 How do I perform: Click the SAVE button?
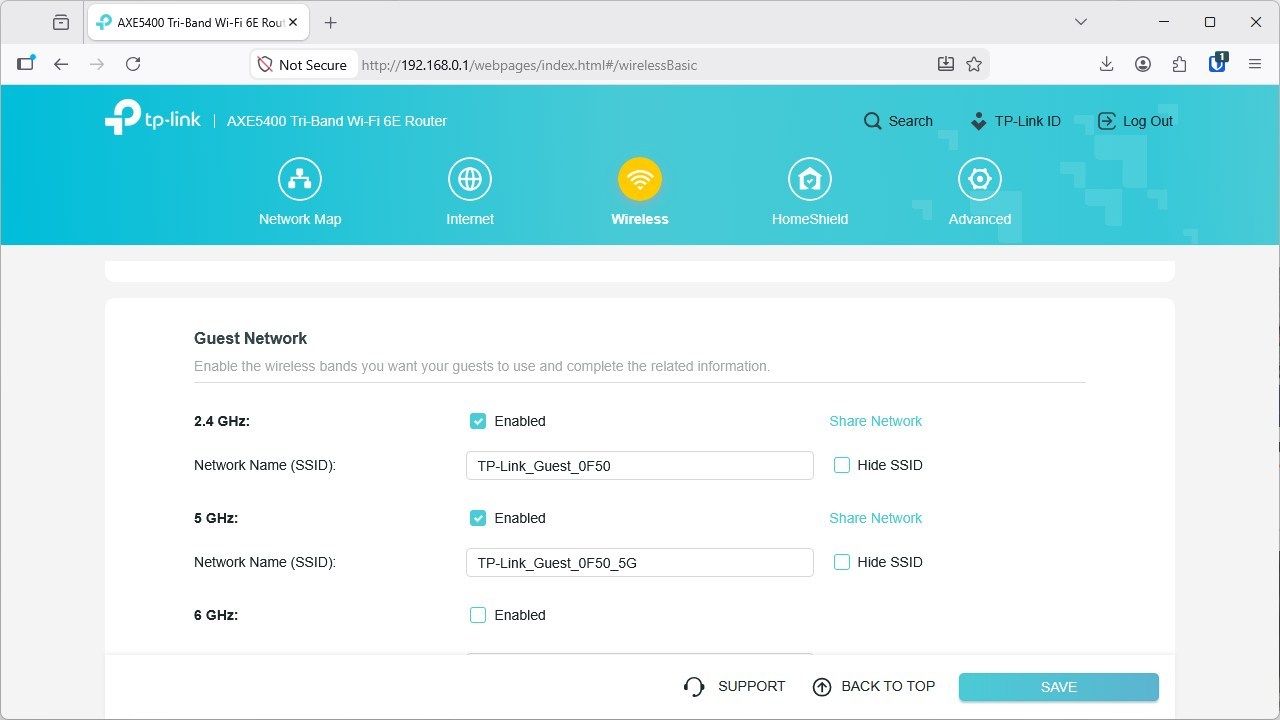(1059, 687)
